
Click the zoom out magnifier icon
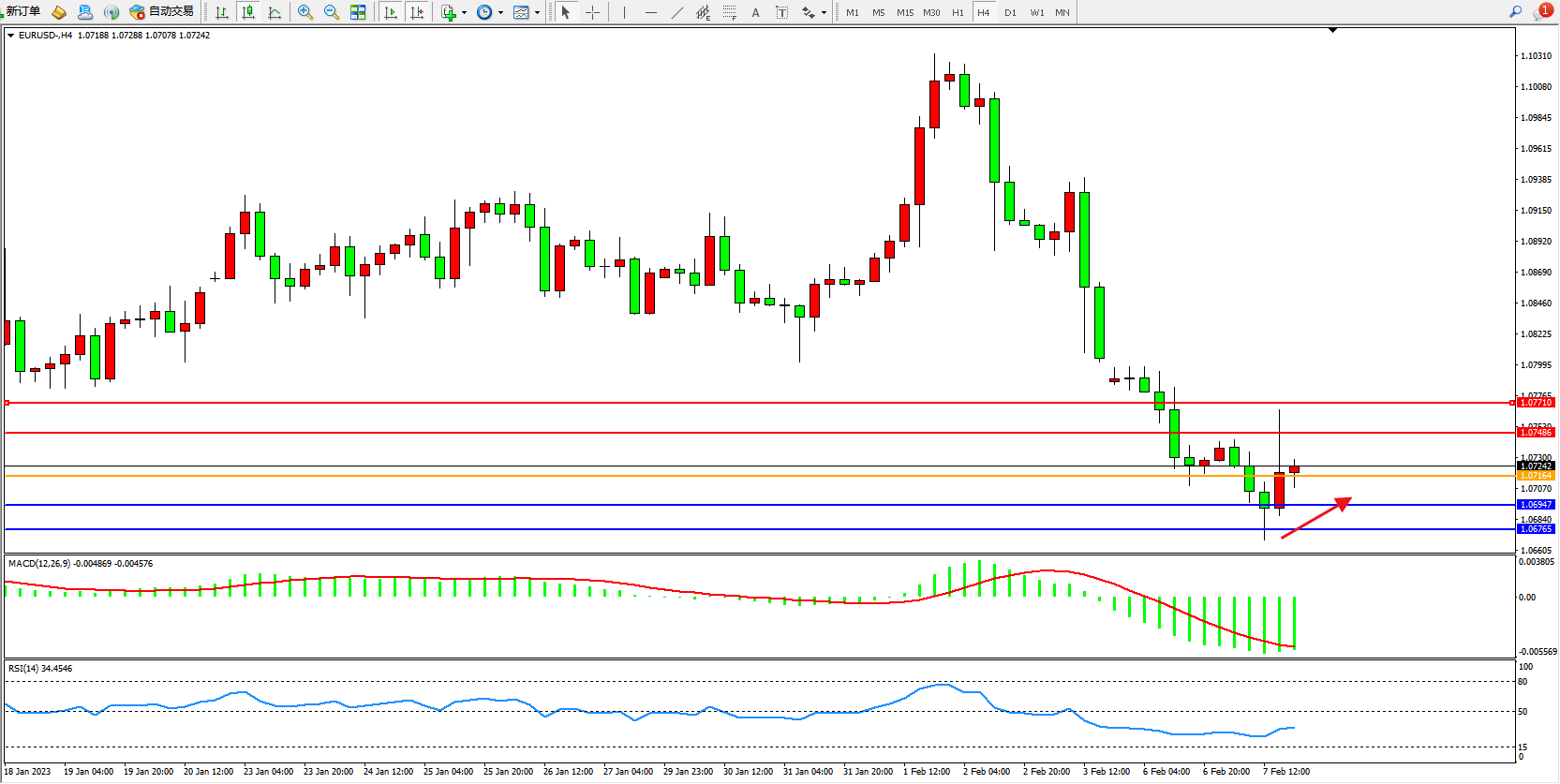(332, 12)
